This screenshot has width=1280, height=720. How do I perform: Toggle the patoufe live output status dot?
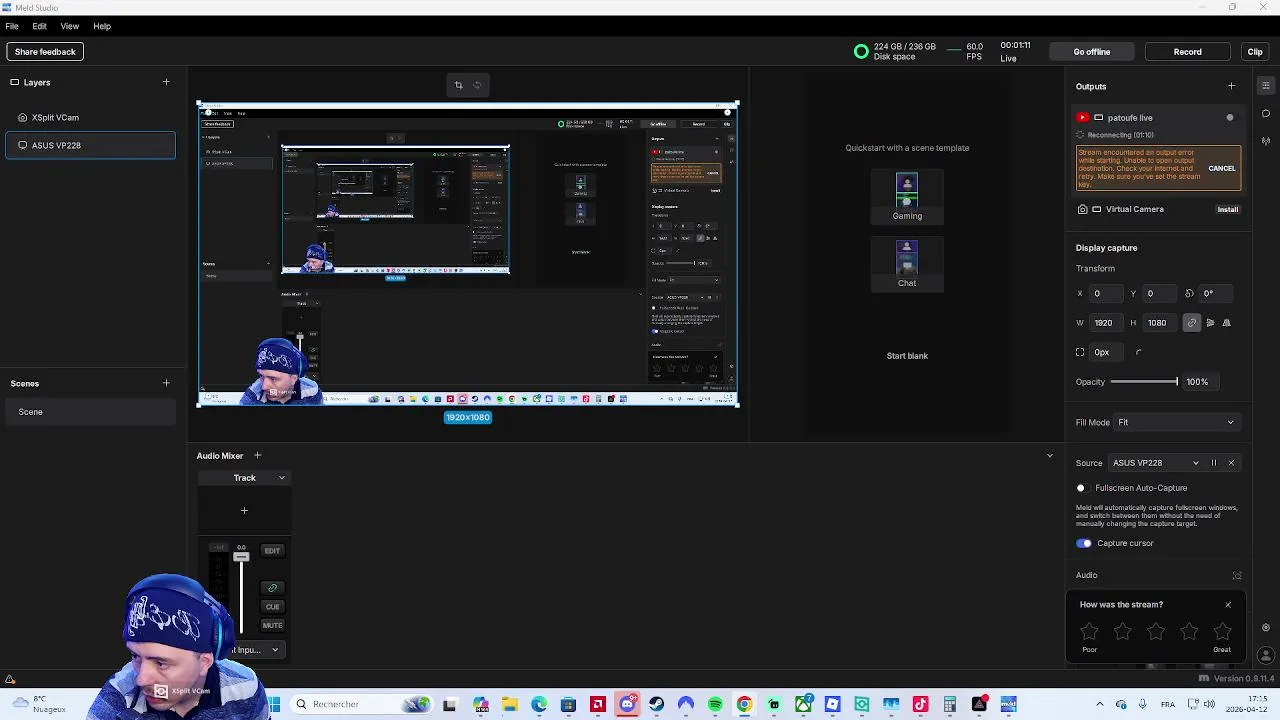point(1230,117)
